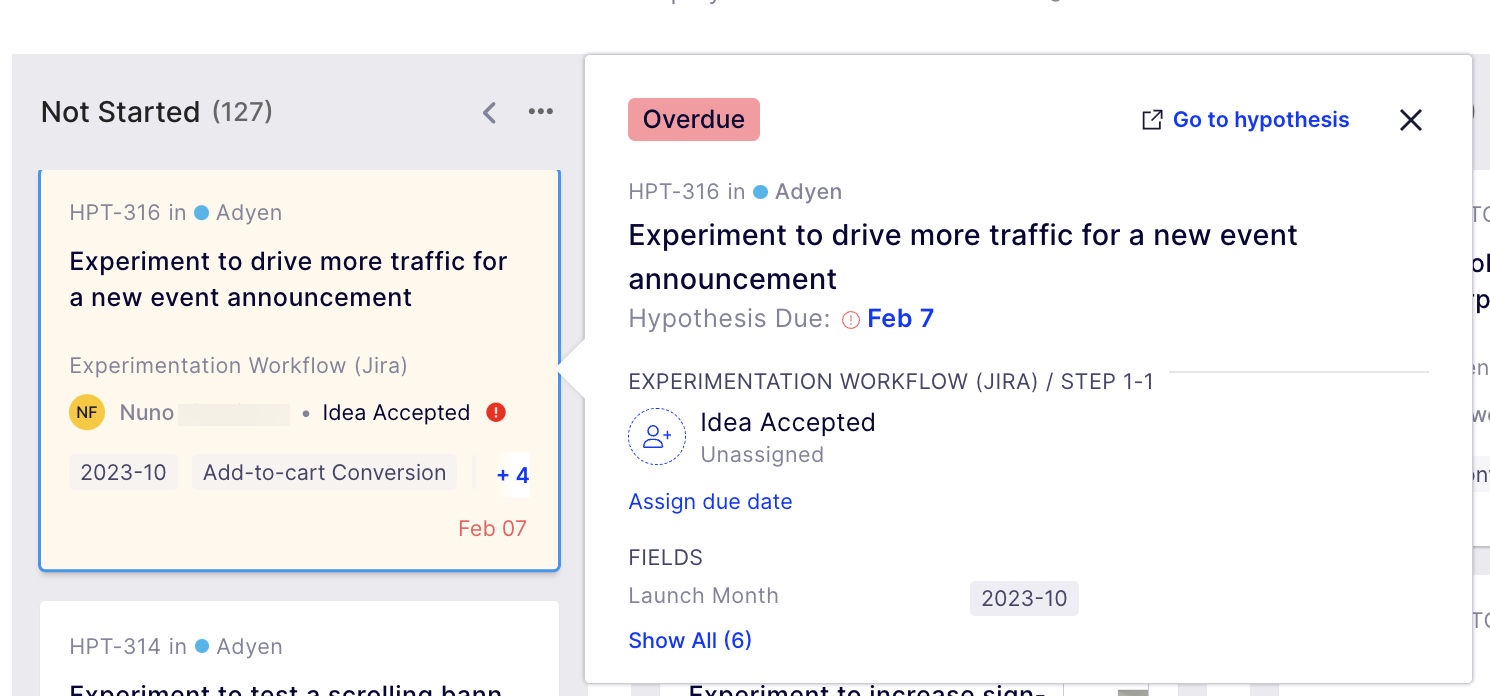Expand fields with Show All (6)

point(690,641)
